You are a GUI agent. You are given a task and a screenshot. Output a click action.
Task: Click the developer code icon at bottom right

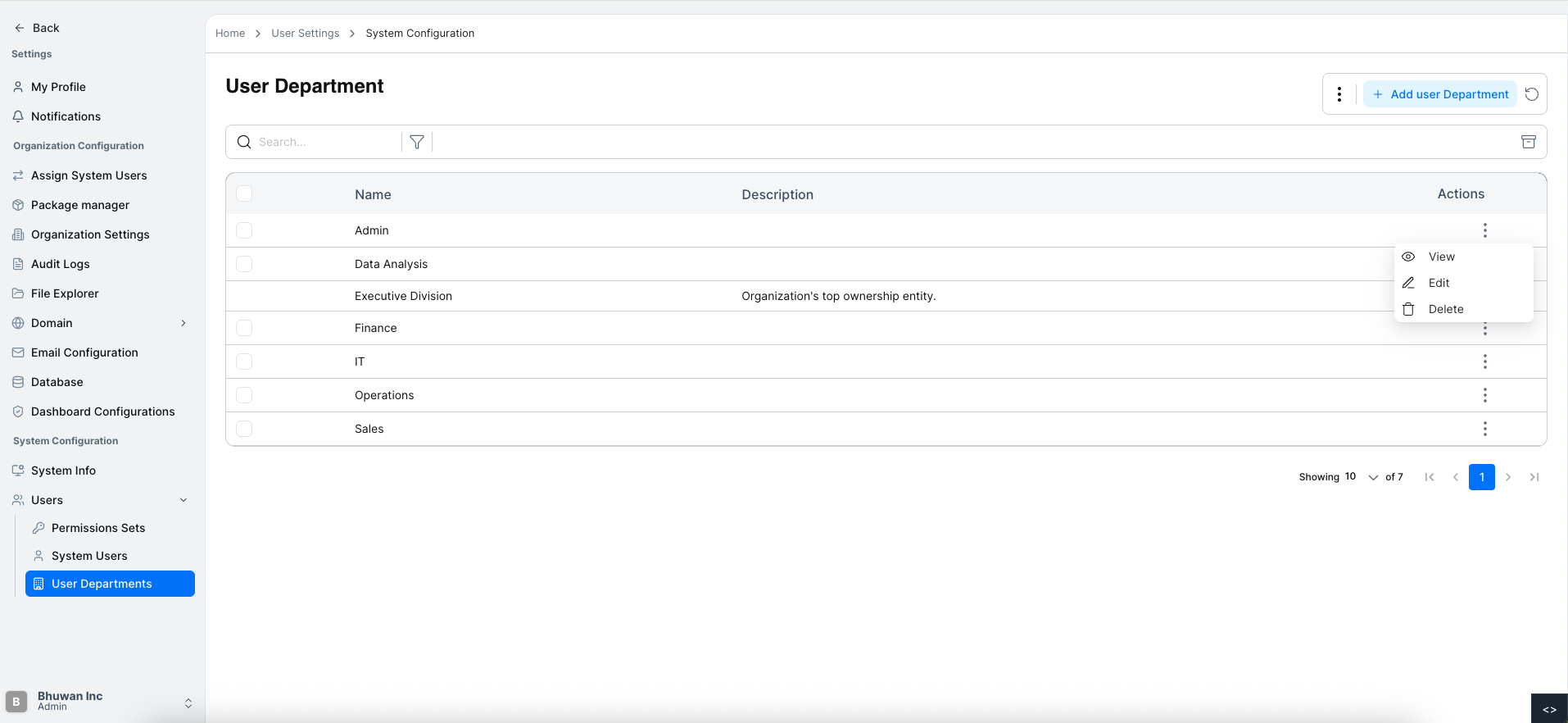tap(1549, 709)
